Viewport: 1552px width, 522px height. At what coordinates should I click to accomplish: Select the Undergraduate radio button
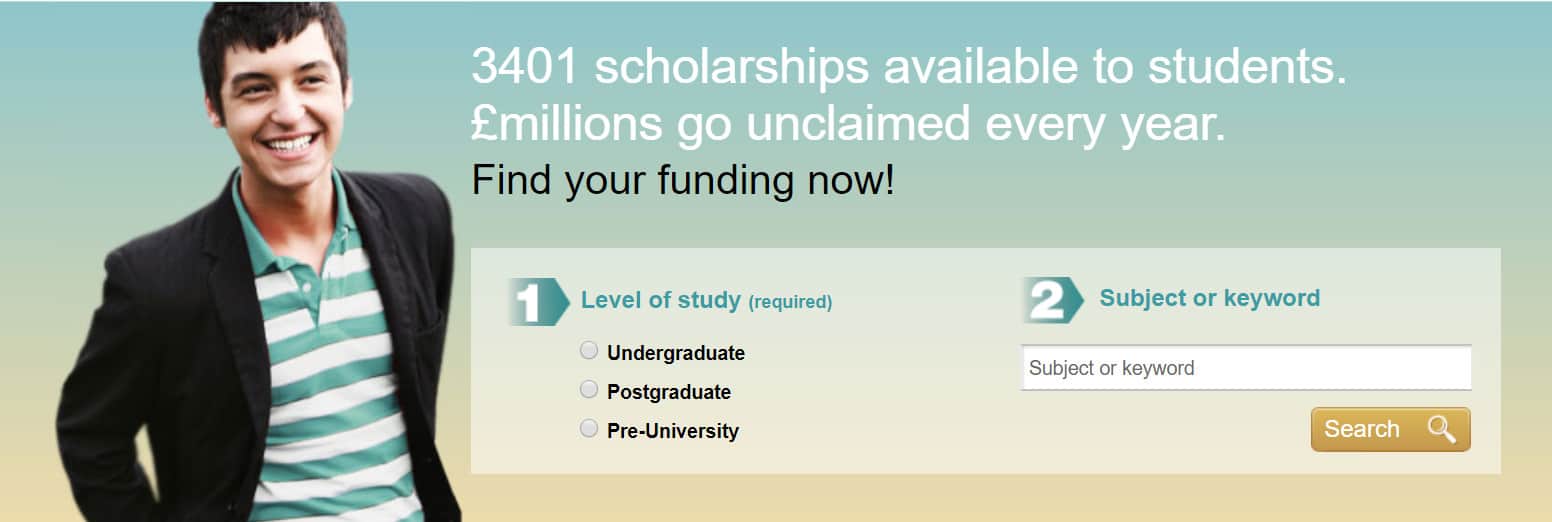point(589,350)
